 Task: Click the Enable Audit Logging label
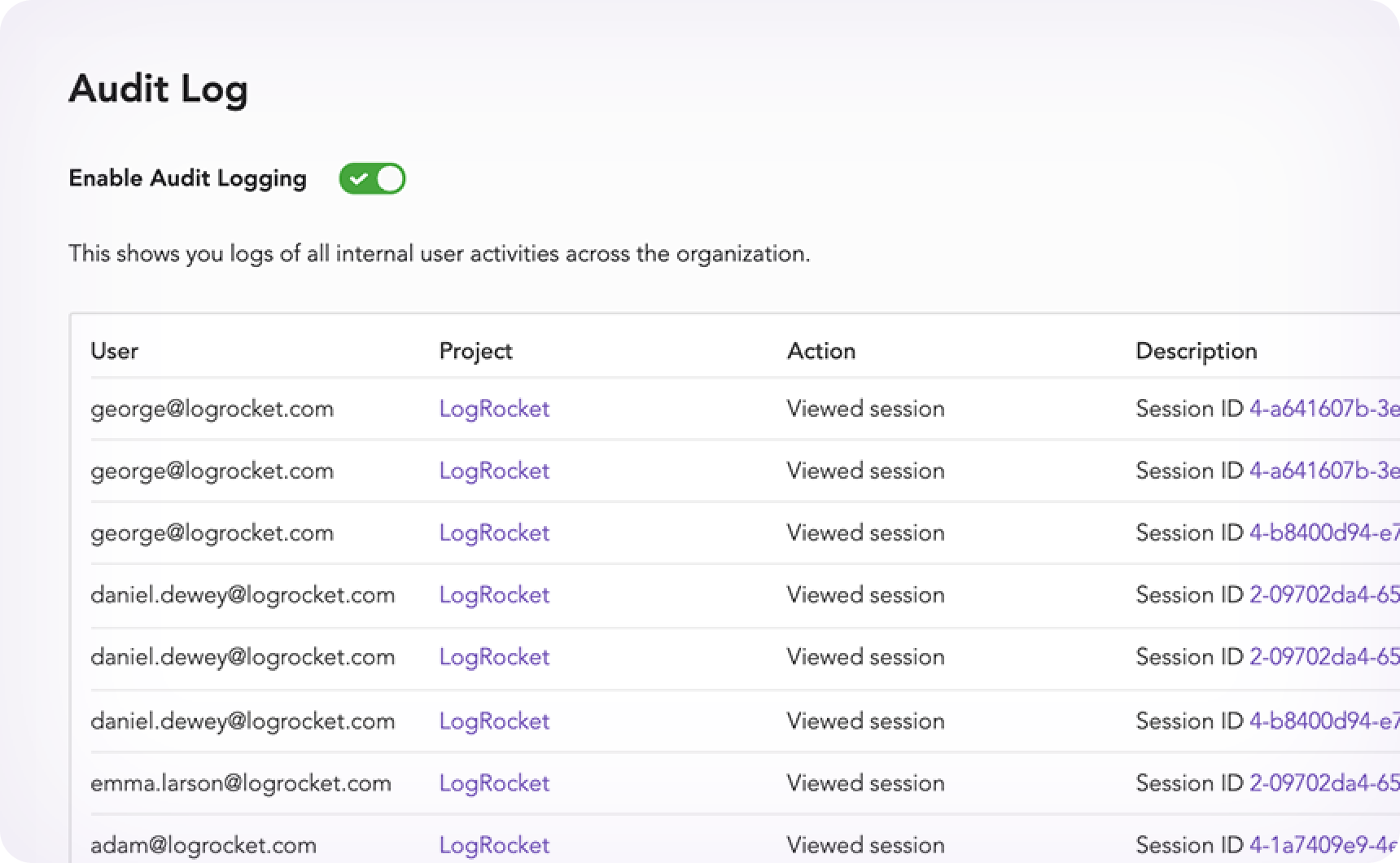coord(187,179)
